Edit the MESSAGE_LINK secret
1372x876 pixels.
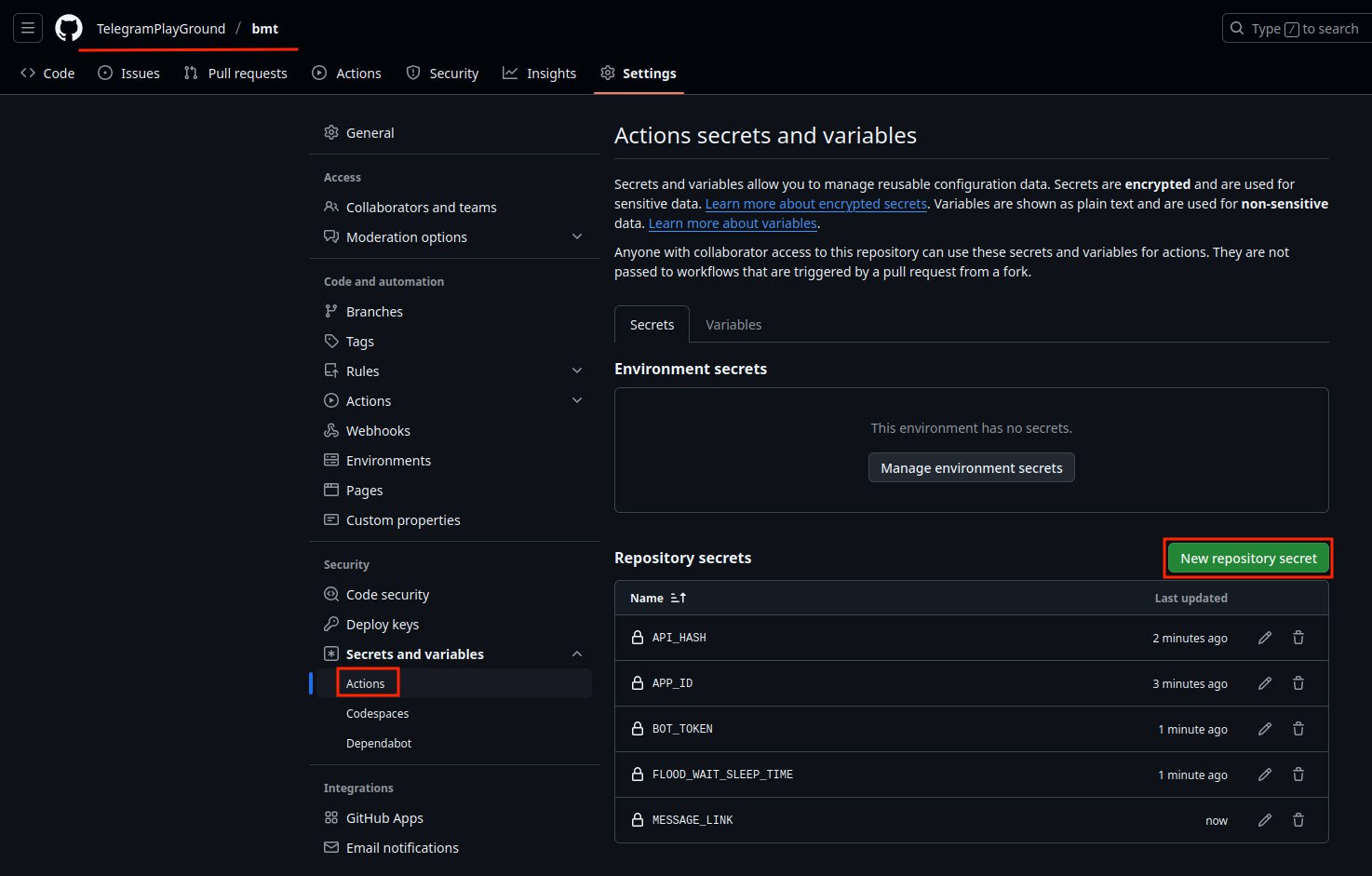tap(1265, 820)
